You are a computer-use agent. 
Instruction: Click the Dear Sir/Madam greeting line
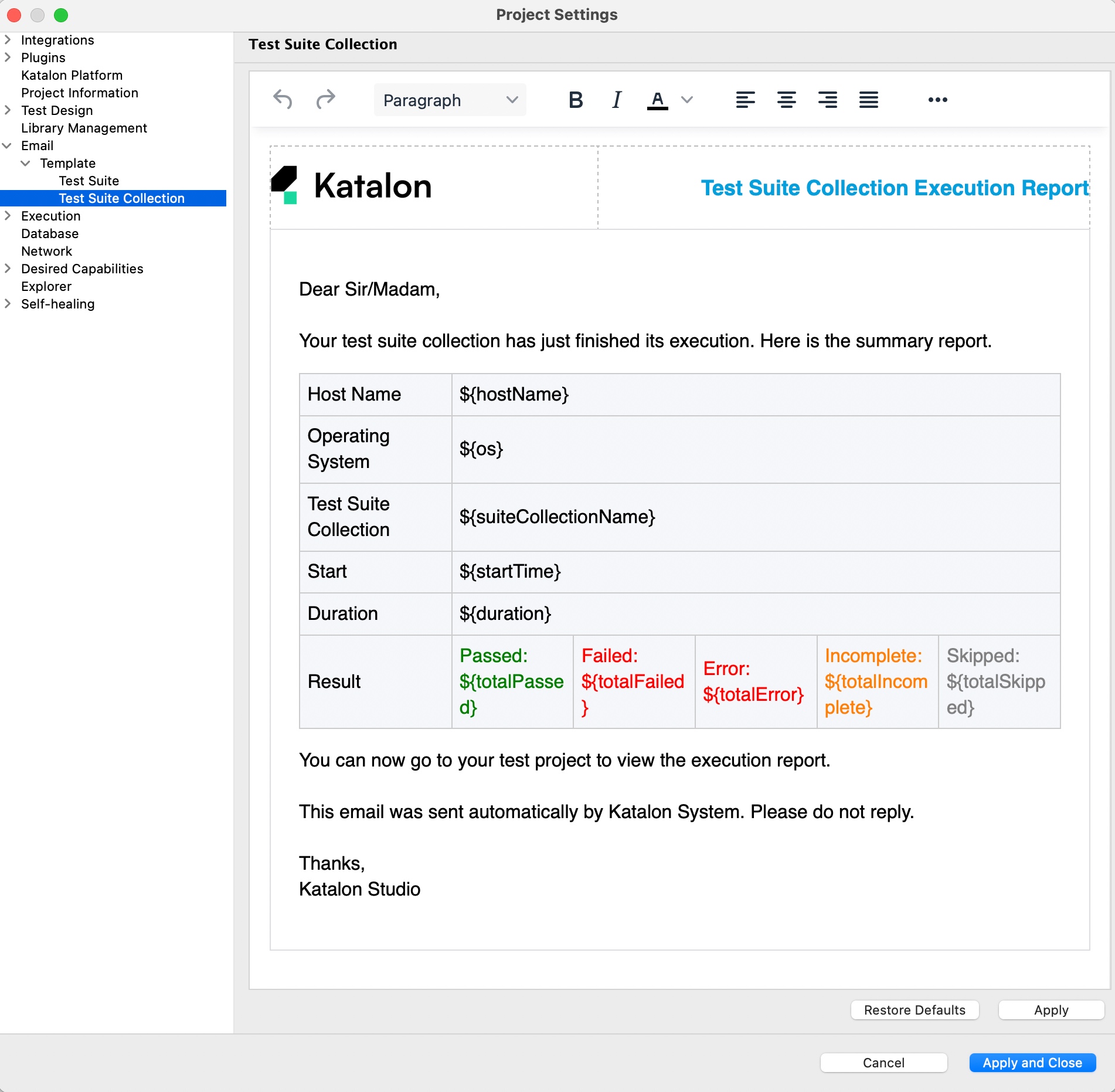pos(369,289)
